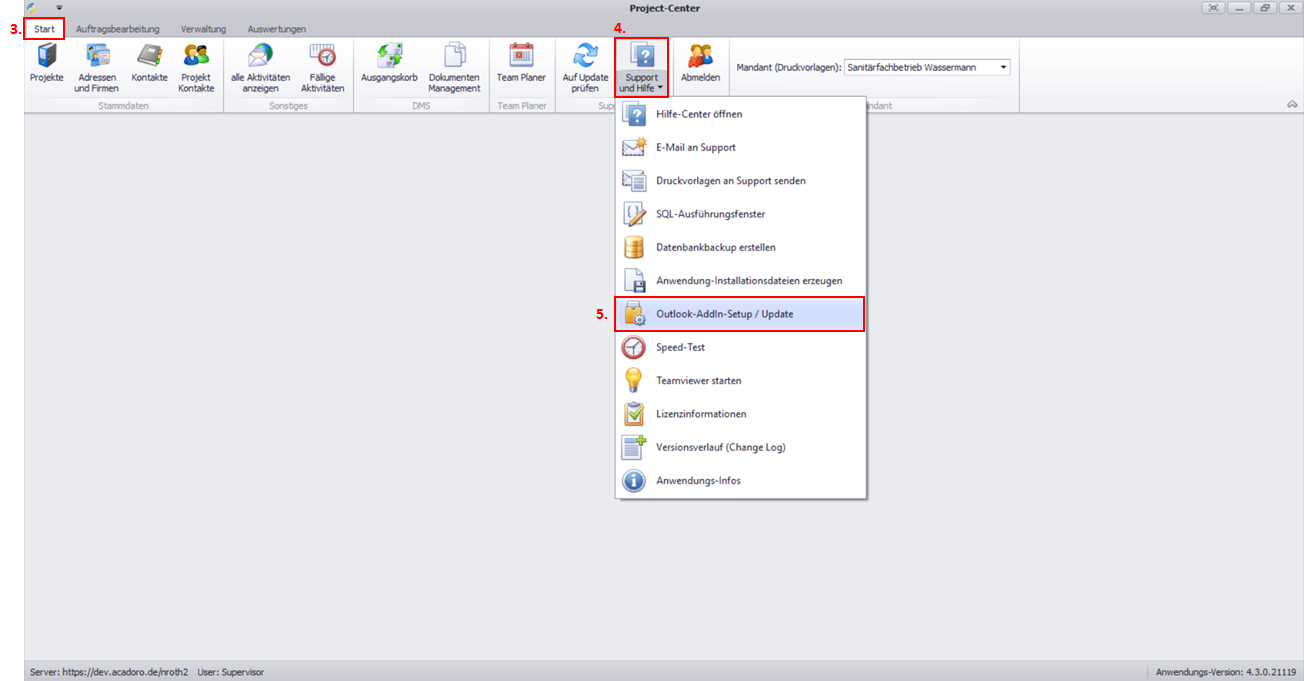Viewport: 1304px width, 681px height.
Task: Click the Projekt Kontakte icon
Action: point(197,66)
